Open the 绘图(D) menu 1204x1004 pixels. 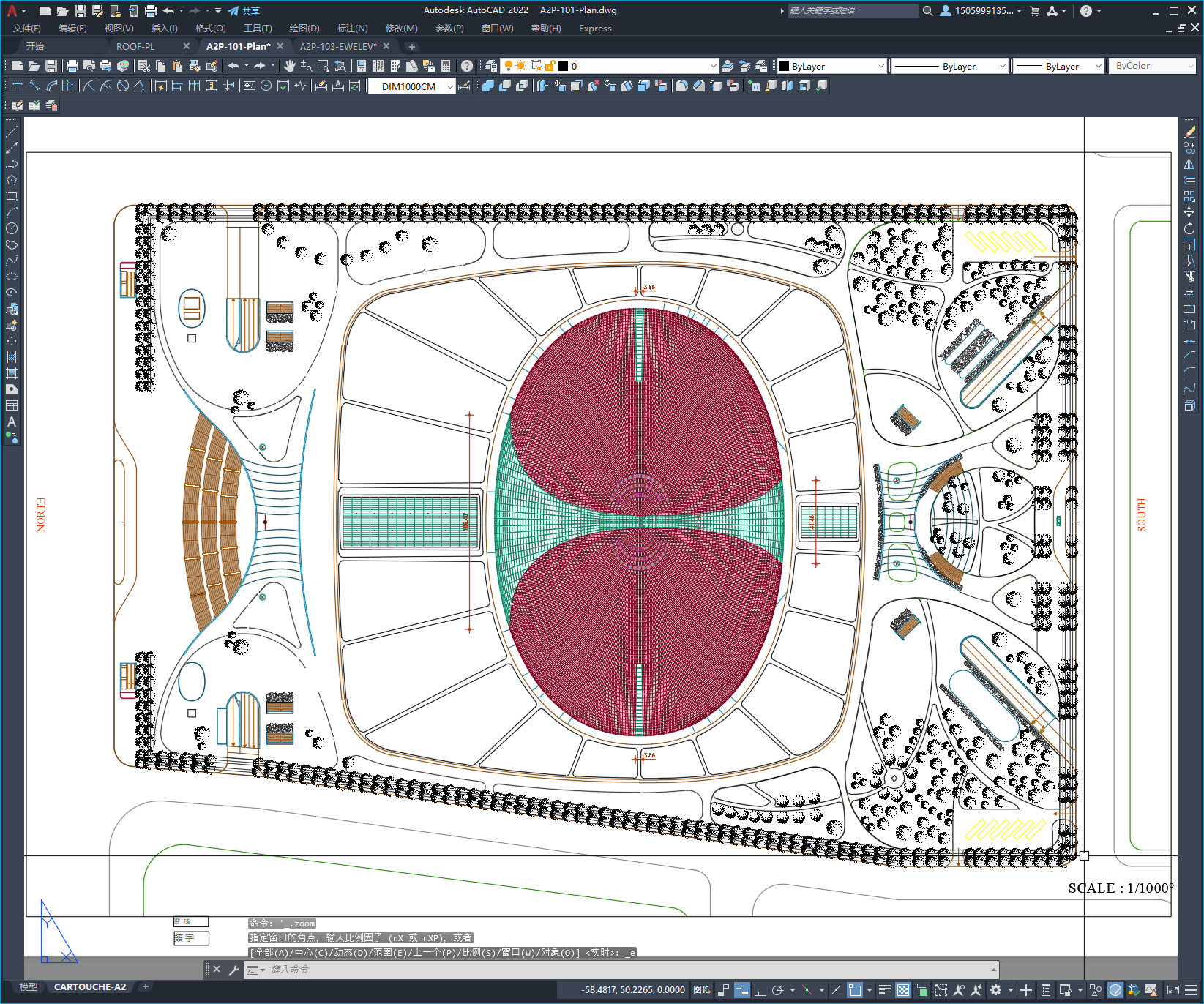(x=304, y=29)
